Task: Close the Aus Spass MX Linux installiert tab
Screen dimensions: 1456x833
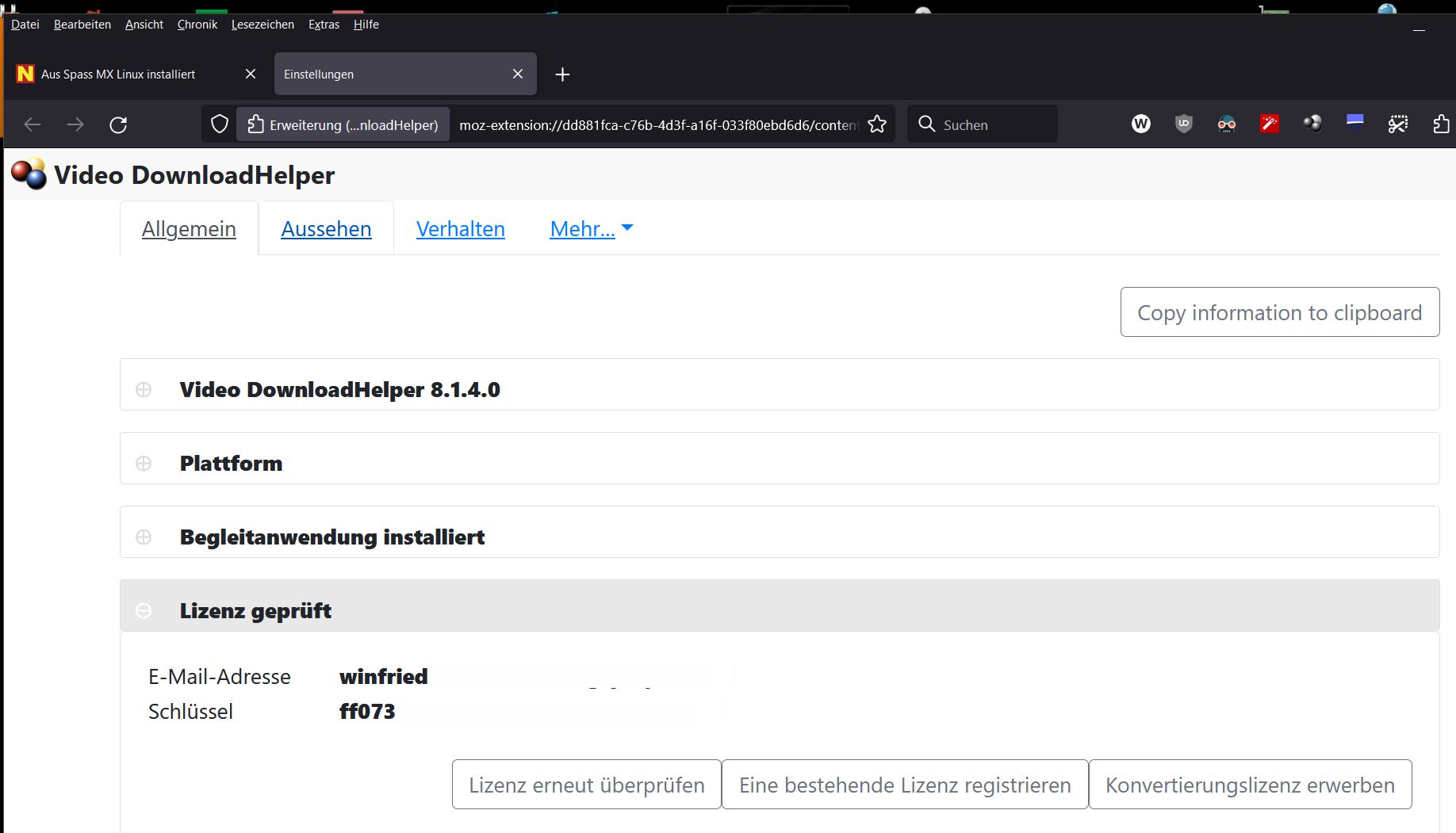Action: [x=251, y=74]
